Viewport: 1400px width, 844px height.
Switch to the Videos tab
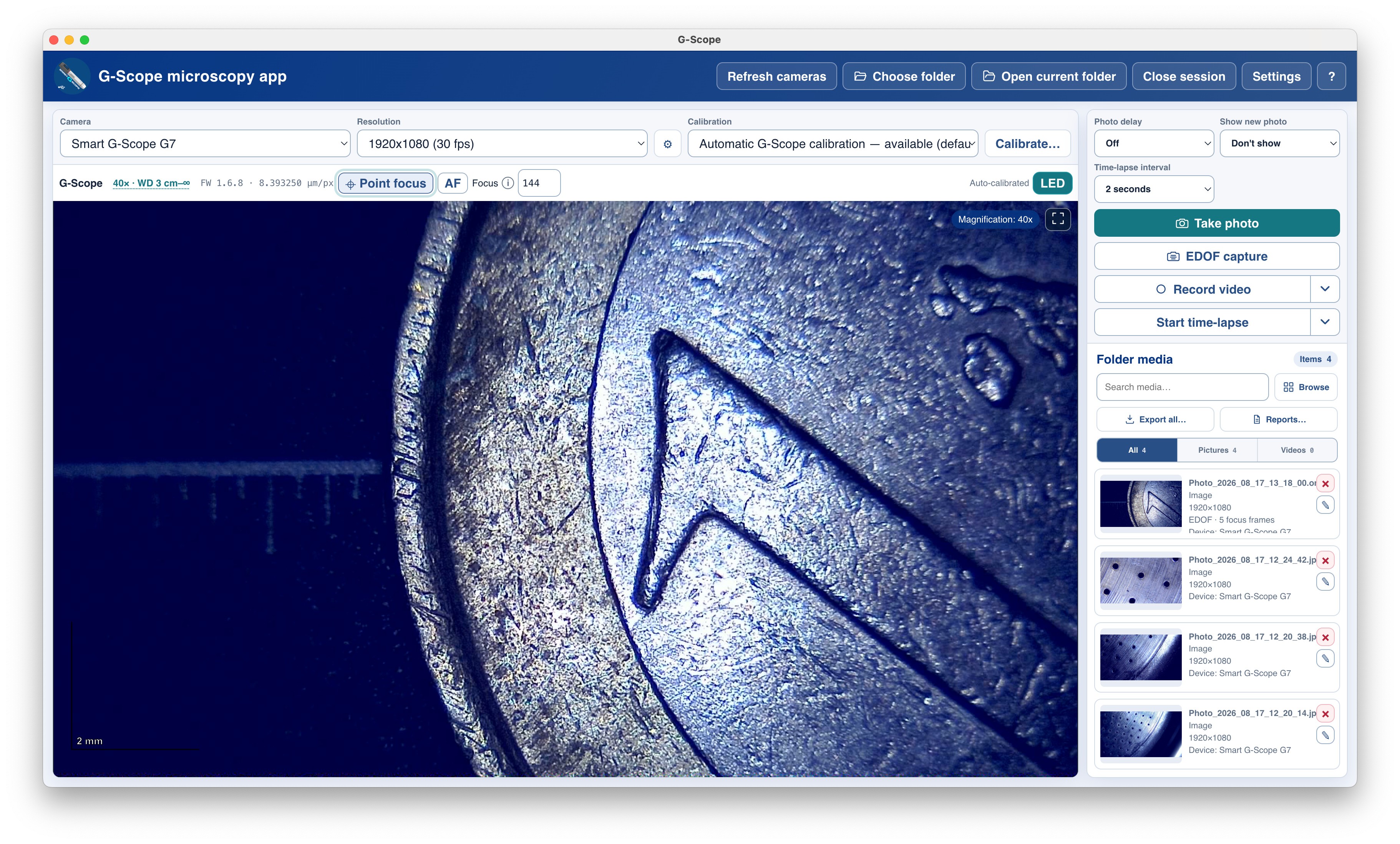click(x=1297, y=450)
